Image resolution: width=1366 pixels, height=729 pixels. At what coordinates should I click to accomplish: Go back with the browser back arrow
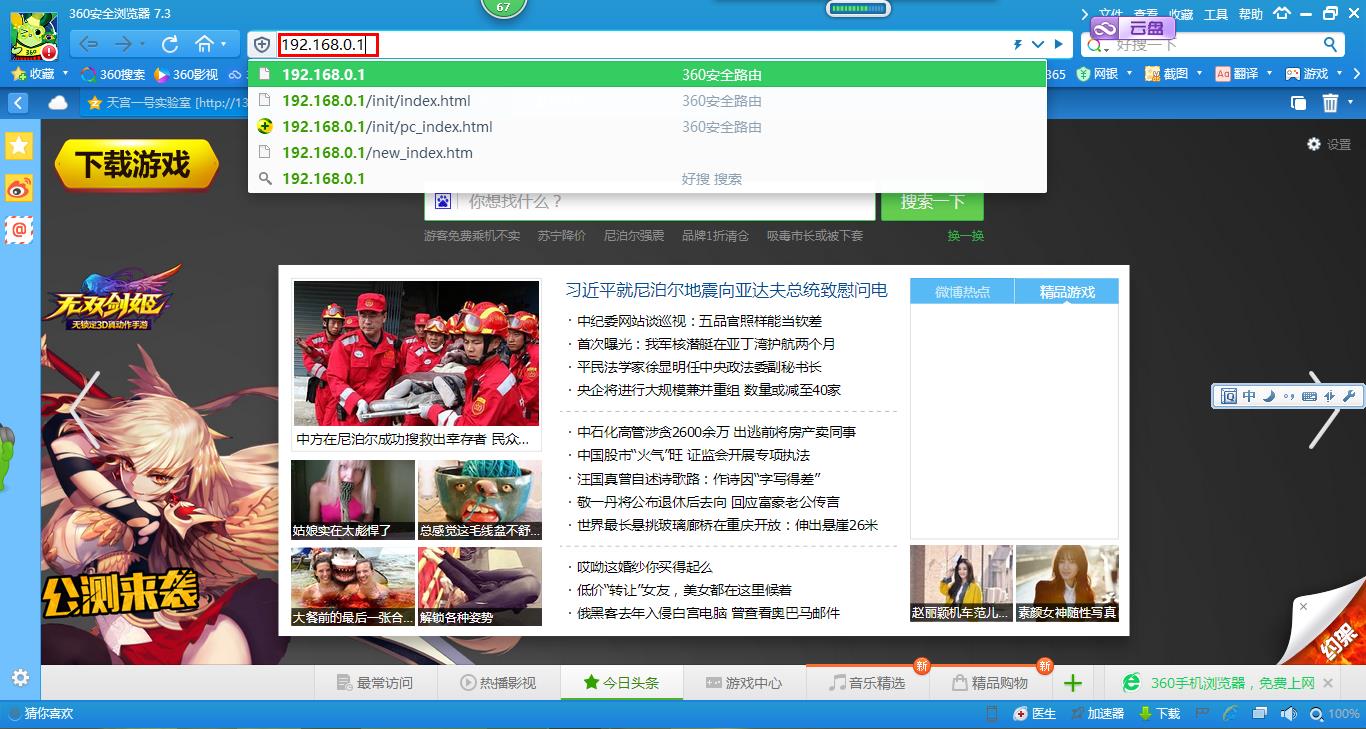coord(88,44)
